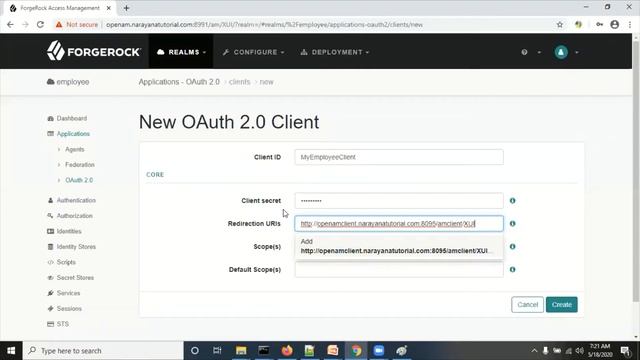
Task: Close the ForgeRock Access Management tab
Action: point(109,8)
